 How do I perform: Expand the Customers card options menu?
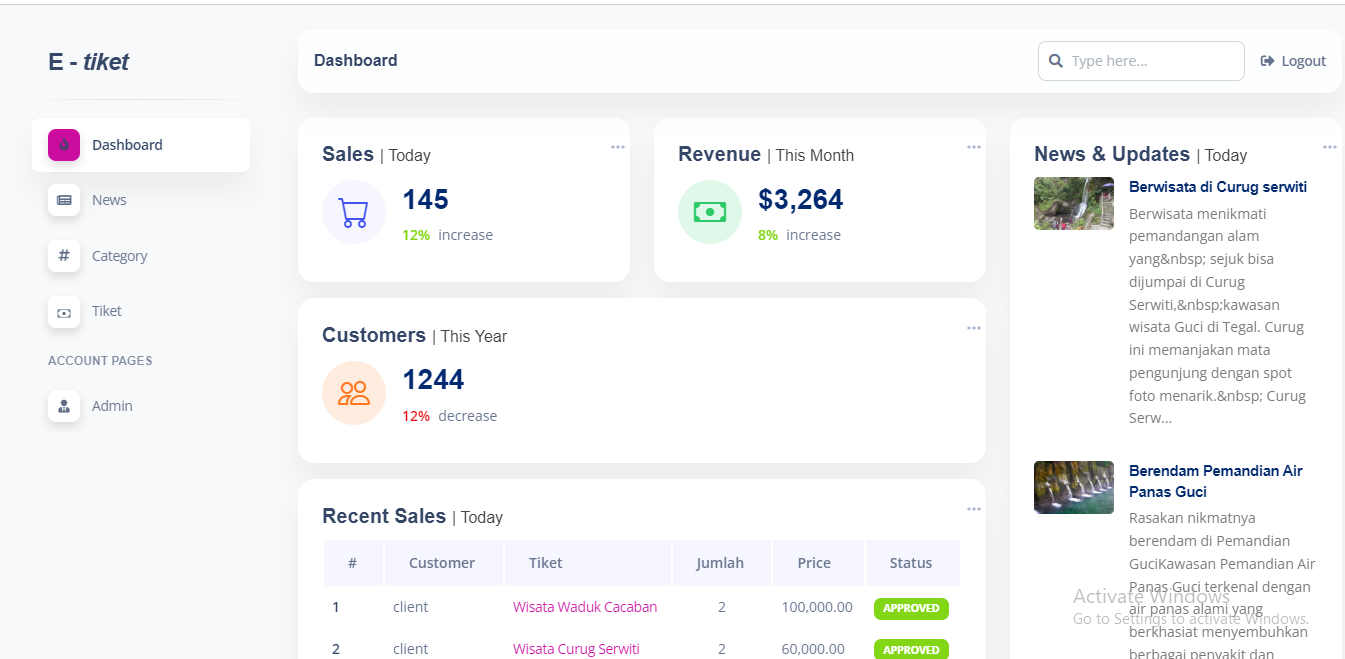click(973, 328)
